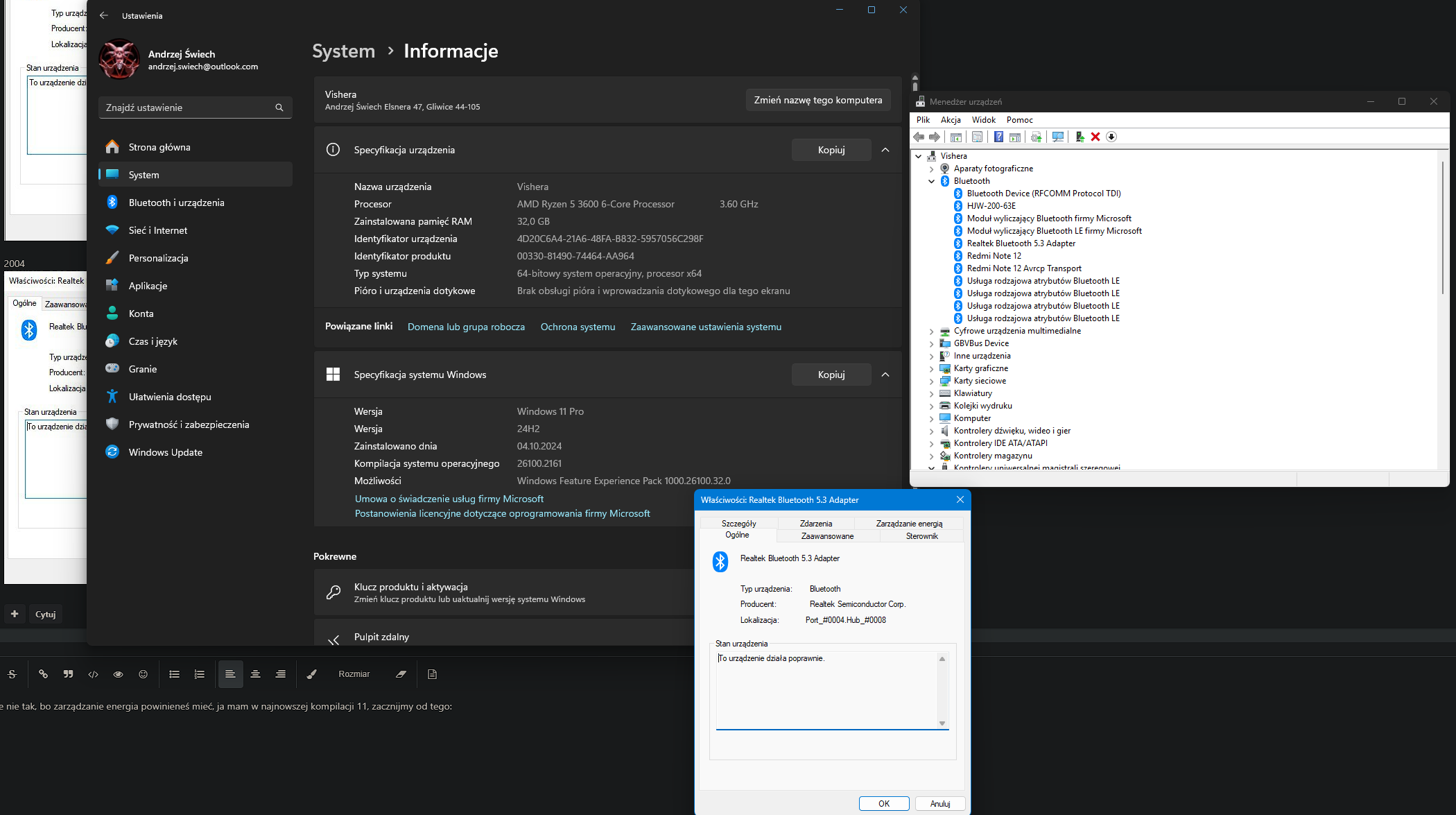The image size is (1456, 815).
Task: Switch to Szczegóły tab in properties dialog
Action: click(738, 524)
